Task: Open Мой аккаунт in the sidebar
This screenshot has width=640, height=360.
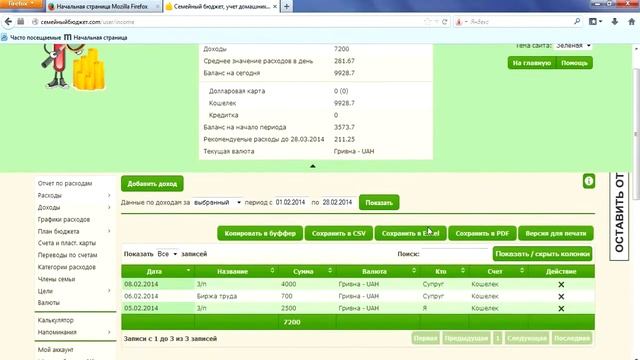Action: (x=56, y=349)
